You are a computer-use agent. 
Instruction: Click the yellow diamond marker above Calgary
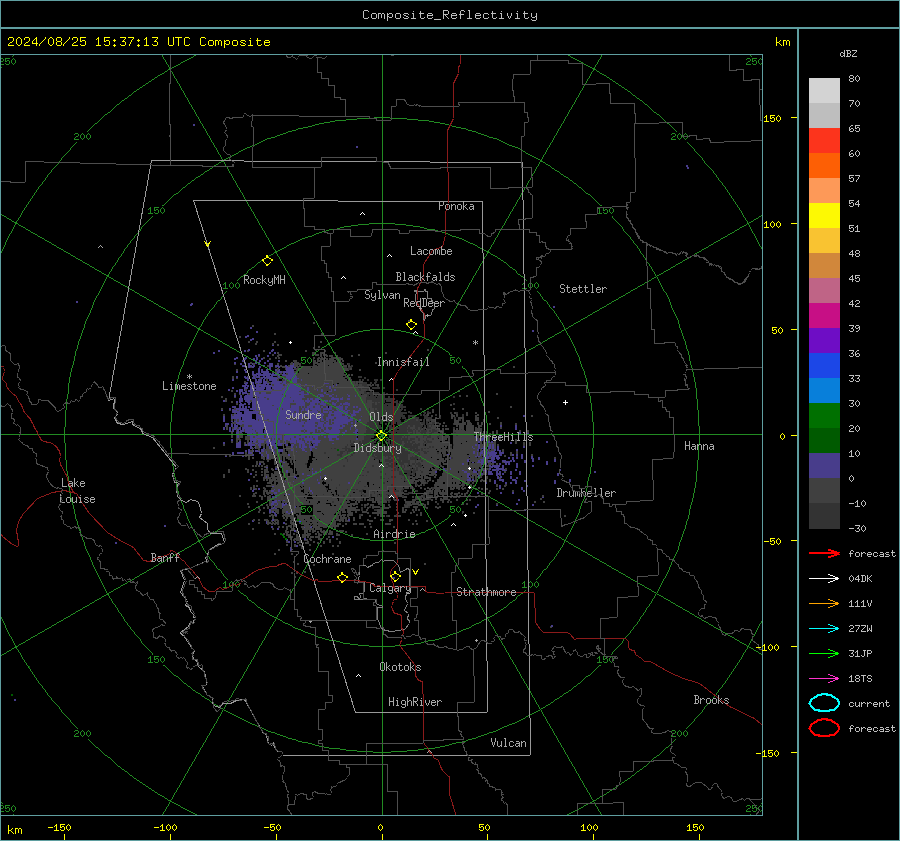395,576
